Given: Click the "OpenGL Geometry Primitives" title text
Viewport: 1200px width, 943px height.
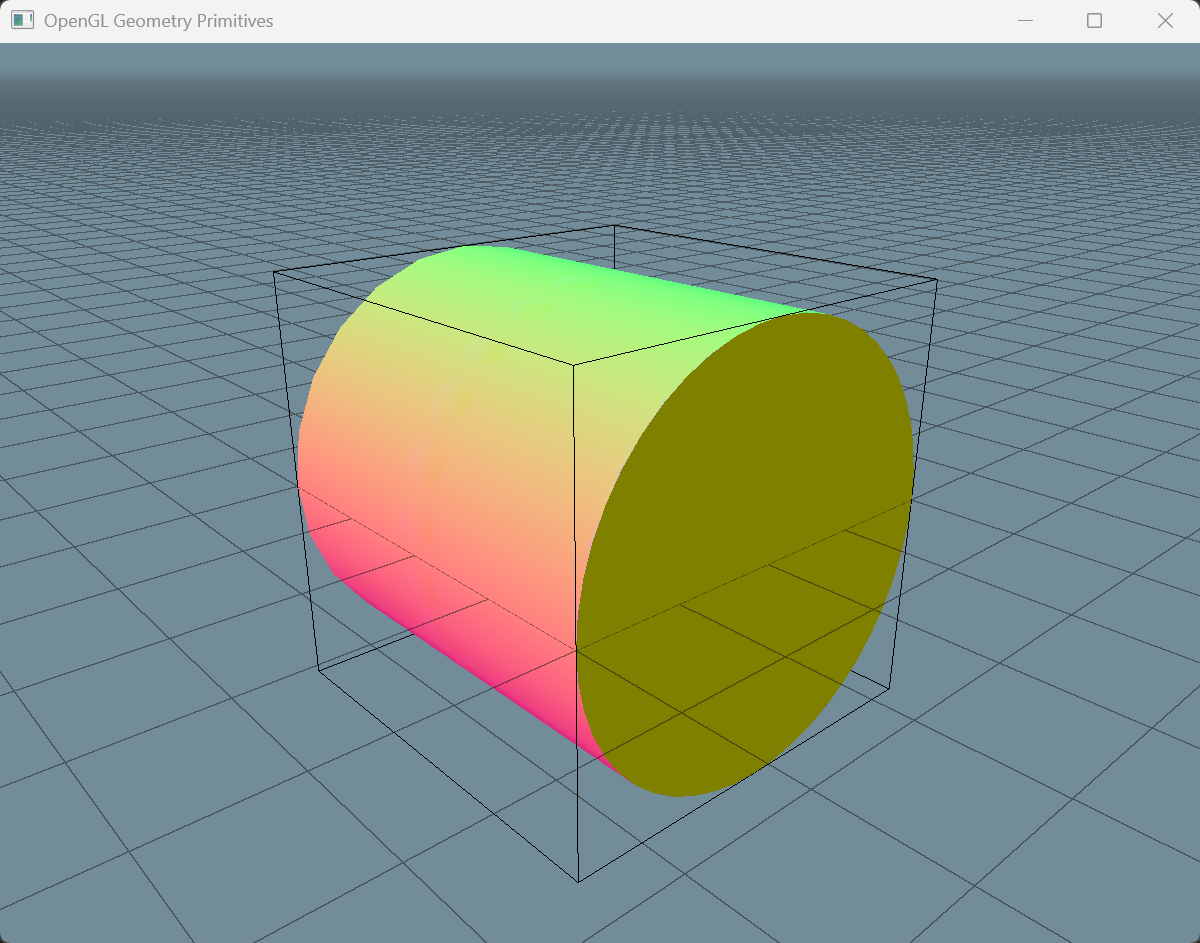Looking at the screenshot, I should coord(158,21).
